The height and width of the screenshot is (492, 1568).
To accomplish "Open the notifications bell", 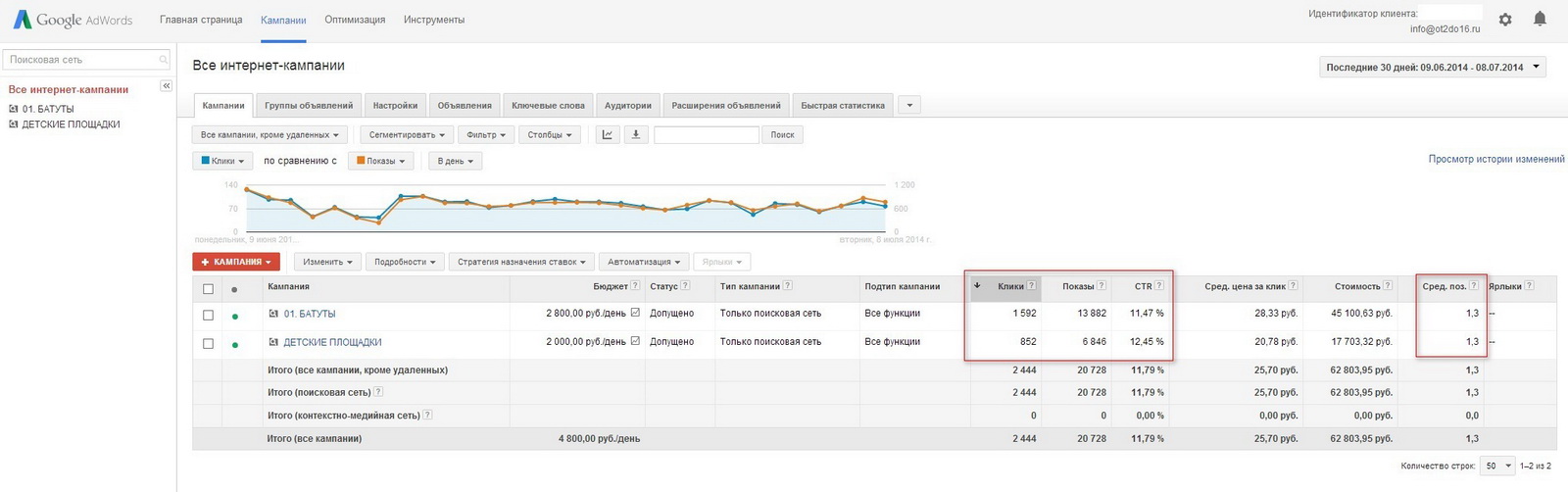I will [x=1540, y=20].
